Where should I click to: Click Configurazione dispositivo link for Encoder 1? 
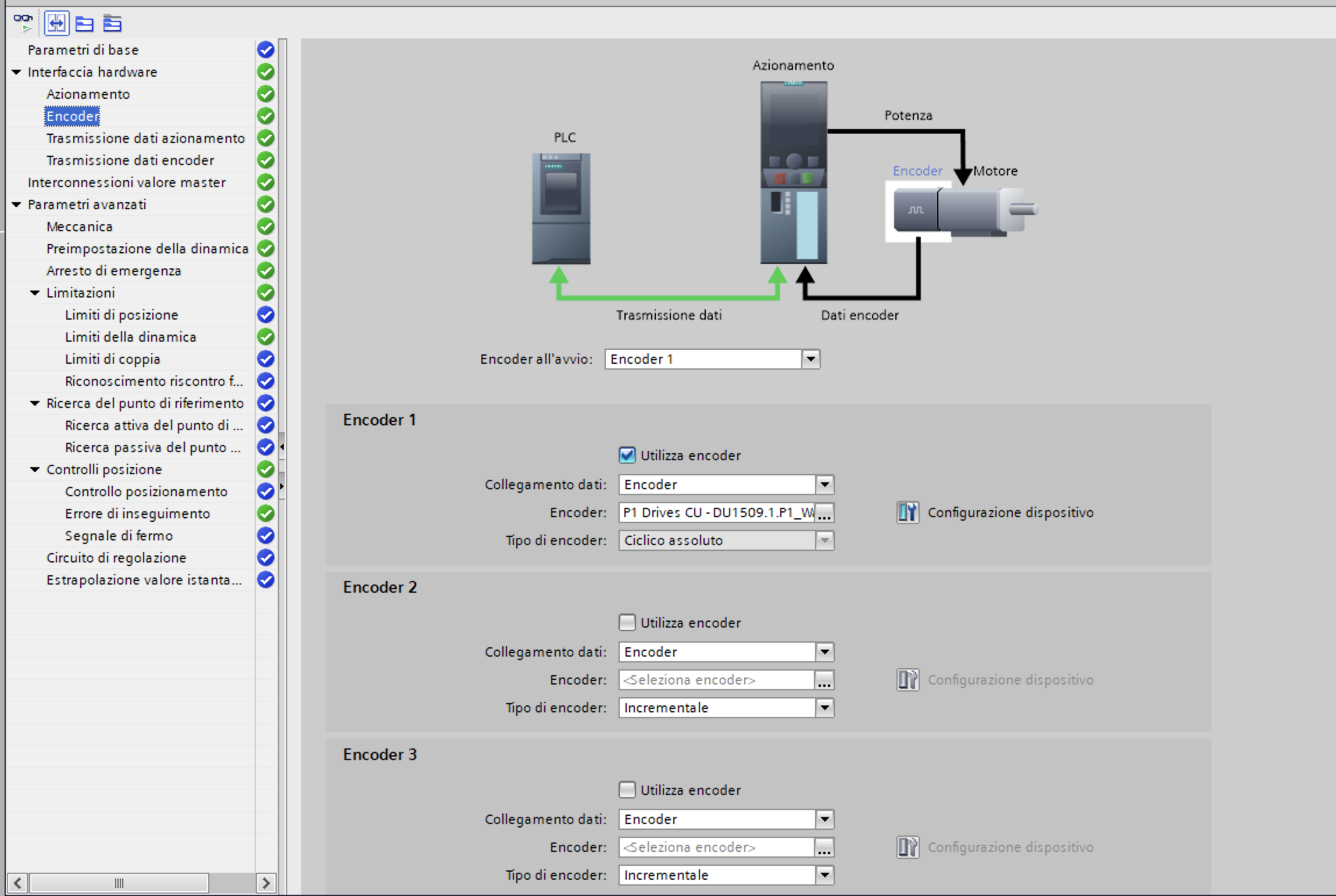click(1010, 512)
